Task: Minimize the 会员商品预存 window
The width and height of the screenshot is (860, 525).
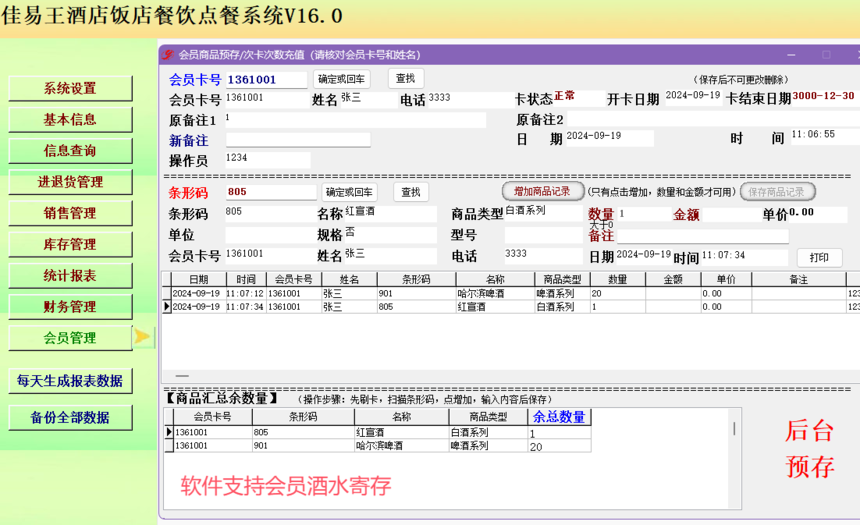Action: pyautogui.click(x=791, y=54)
